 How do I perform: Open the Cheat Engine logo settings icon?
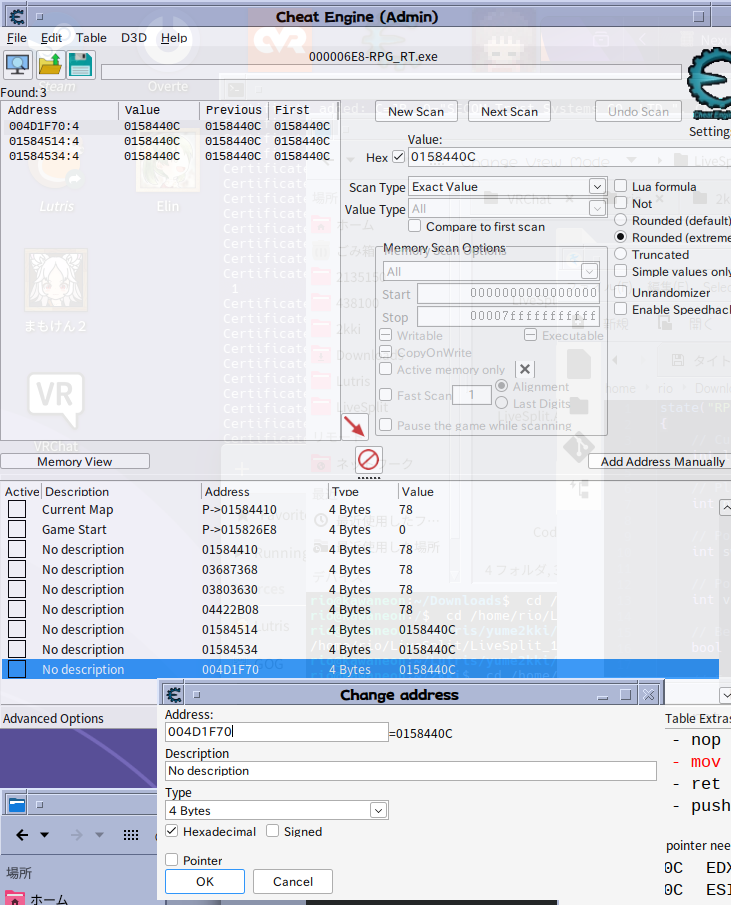(x=710, y=84)
